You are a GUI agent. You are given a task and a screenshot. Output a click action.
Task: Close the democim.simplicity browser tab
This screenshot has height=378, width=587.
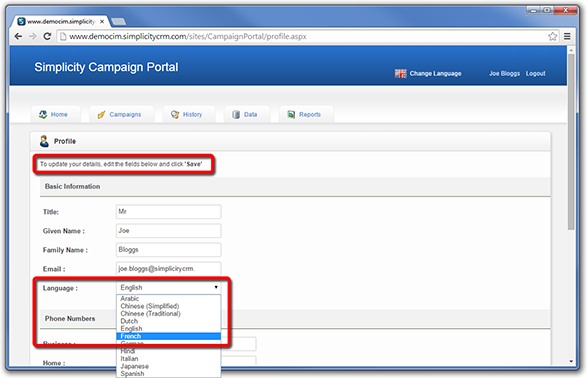(x=102, y=22)
